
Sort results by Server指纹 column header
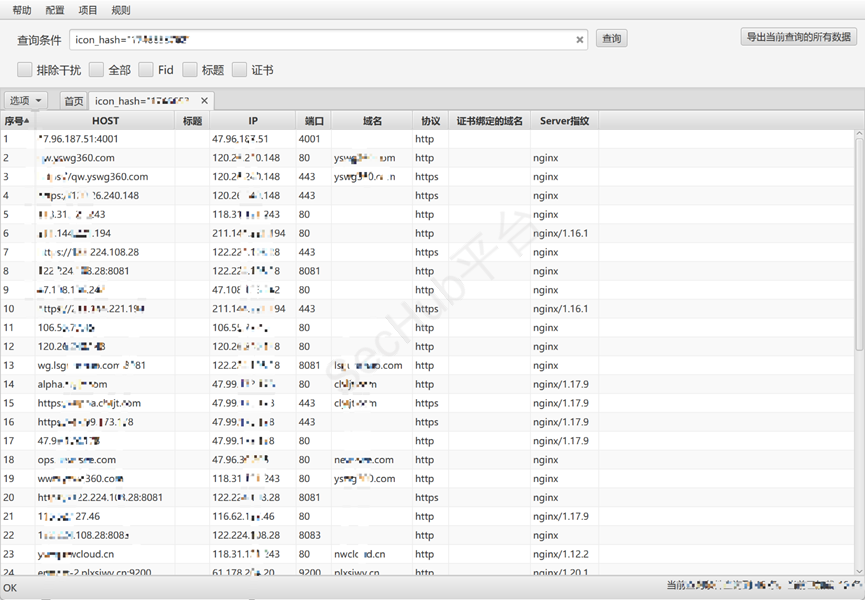(564, 121)
